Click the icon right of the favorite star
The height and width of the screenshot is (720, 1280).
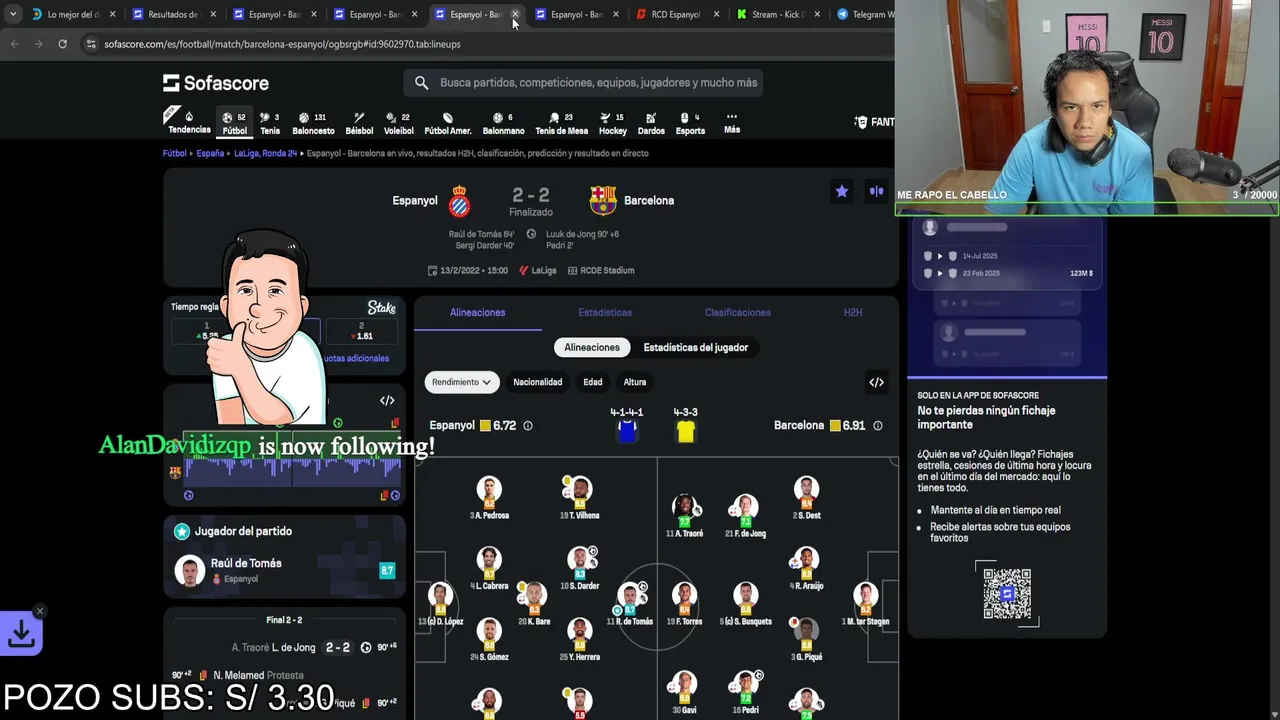[x=877, y=191]
